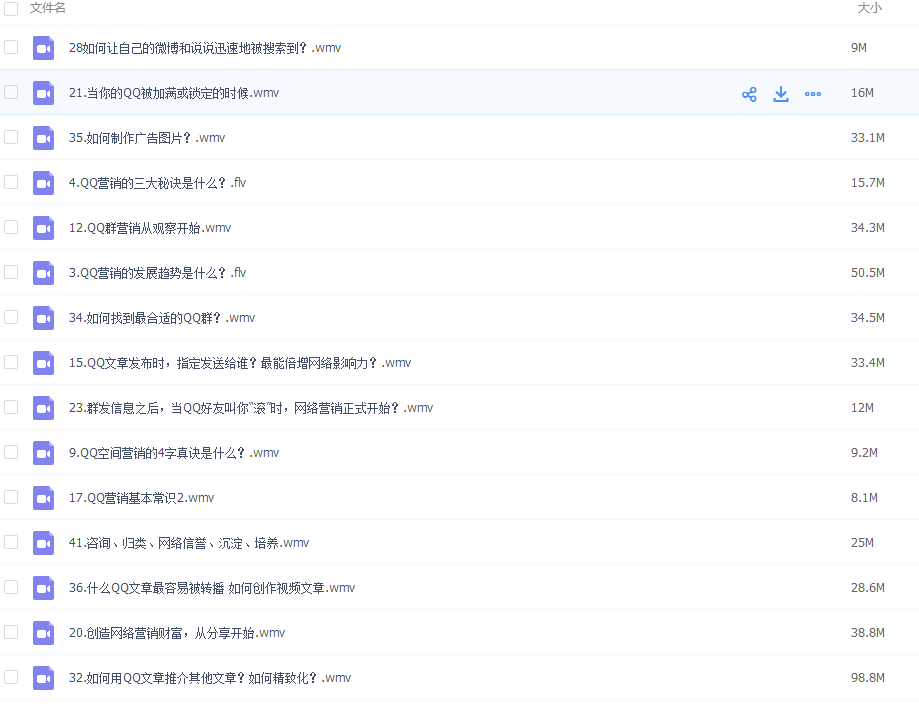Click video icon of 12.QQ群营销从观察开始 file
919x725 pixels.
click(43, 228)
